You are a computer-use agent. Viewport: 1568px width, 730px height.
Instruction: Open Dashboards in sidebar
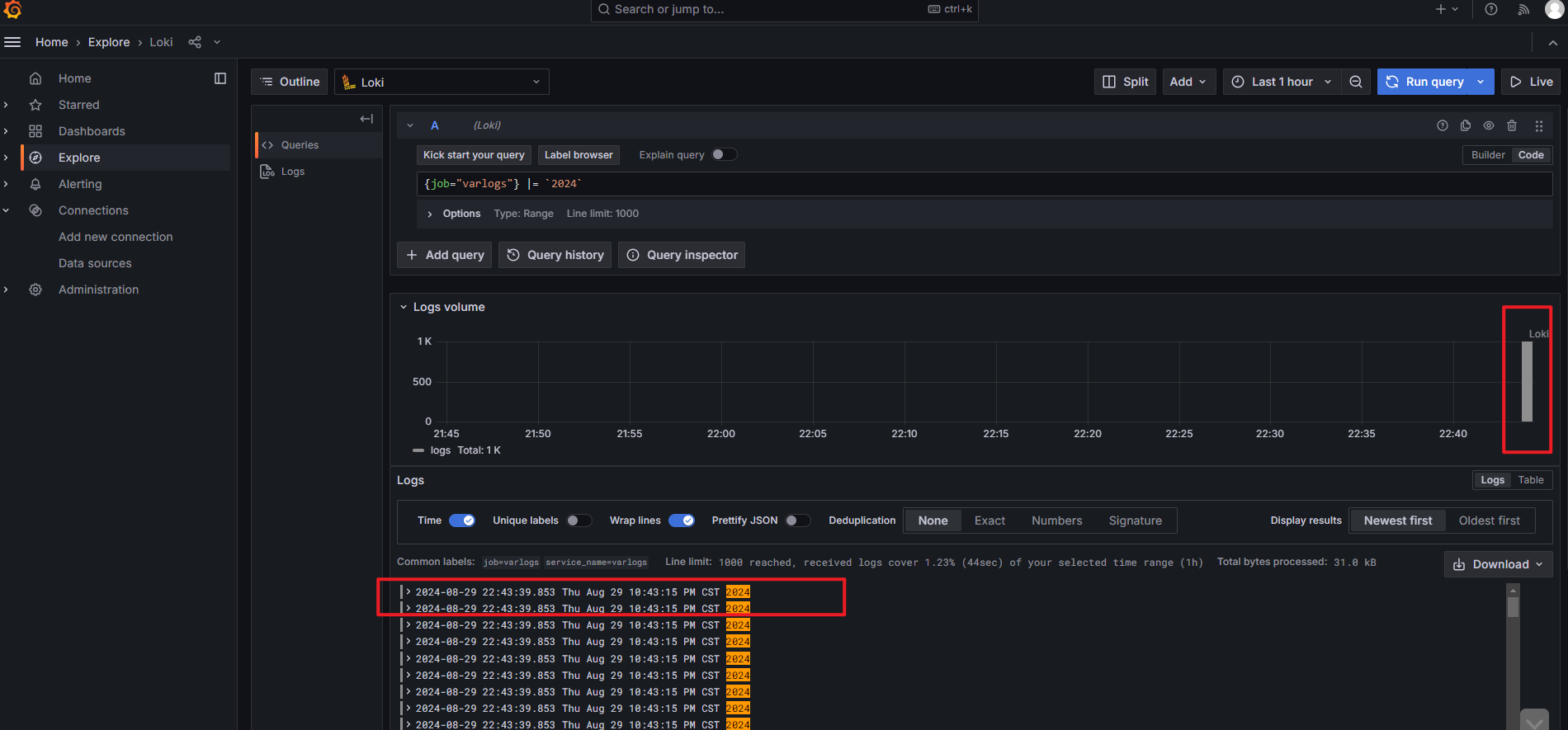pyautogui.click(x=92, y=131)
